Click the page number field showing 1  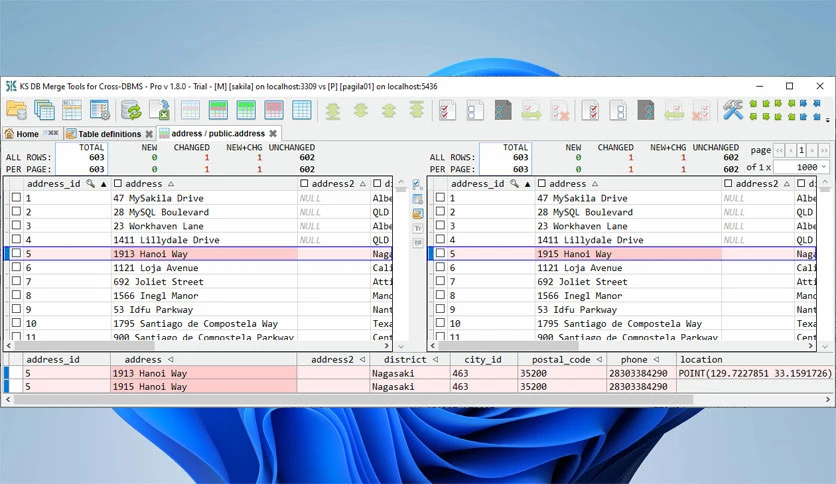(x=801, y=150)
